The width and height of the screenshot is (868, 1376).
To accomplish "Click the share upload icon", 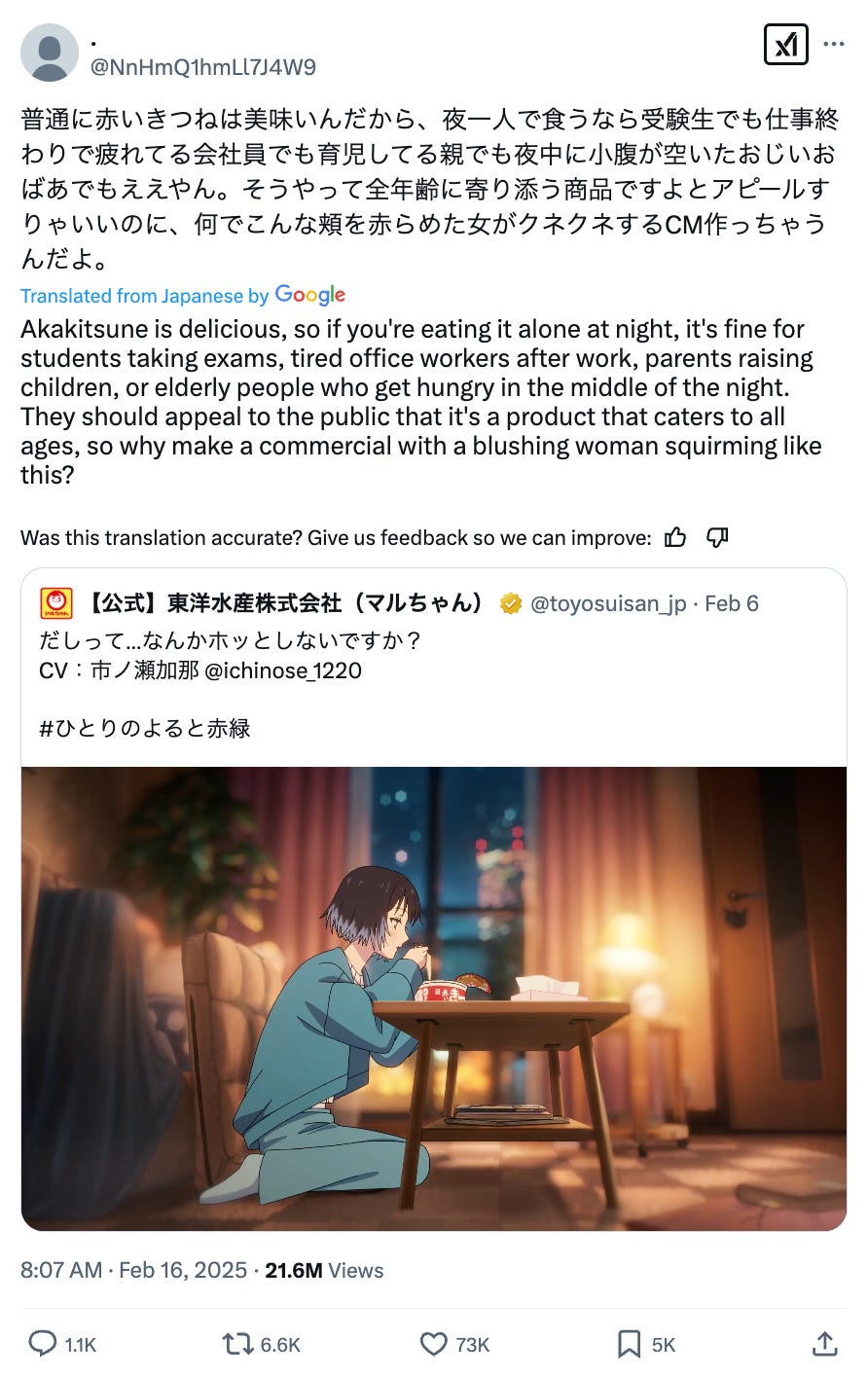I will point(824,1344).
